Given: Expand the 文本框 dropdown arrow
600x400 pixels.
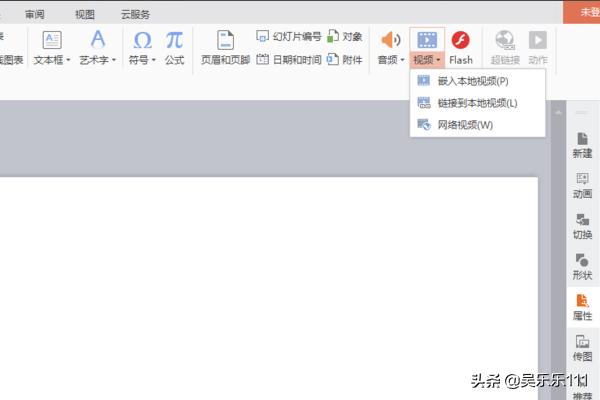Looking at the screenshot, I should click(68, 60).
